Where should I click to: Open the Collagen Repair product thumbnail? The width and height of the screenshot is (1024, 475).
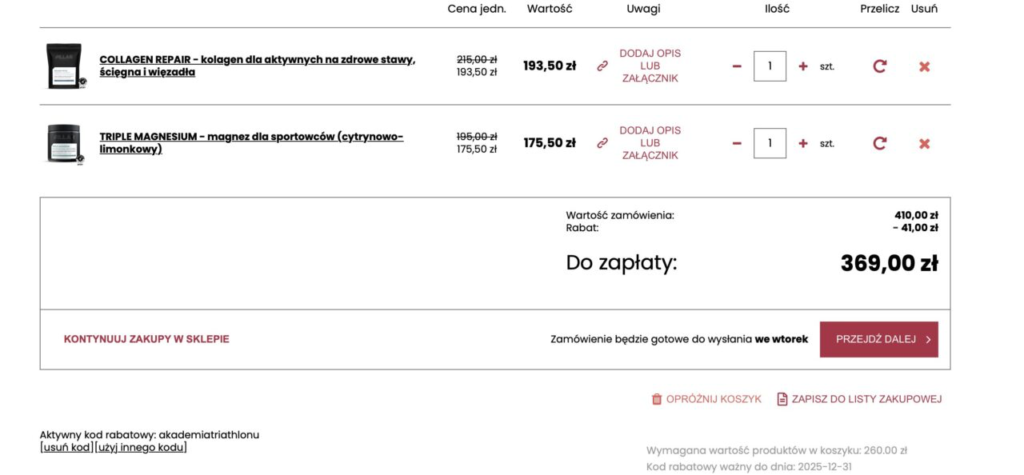tap(64, 66)
